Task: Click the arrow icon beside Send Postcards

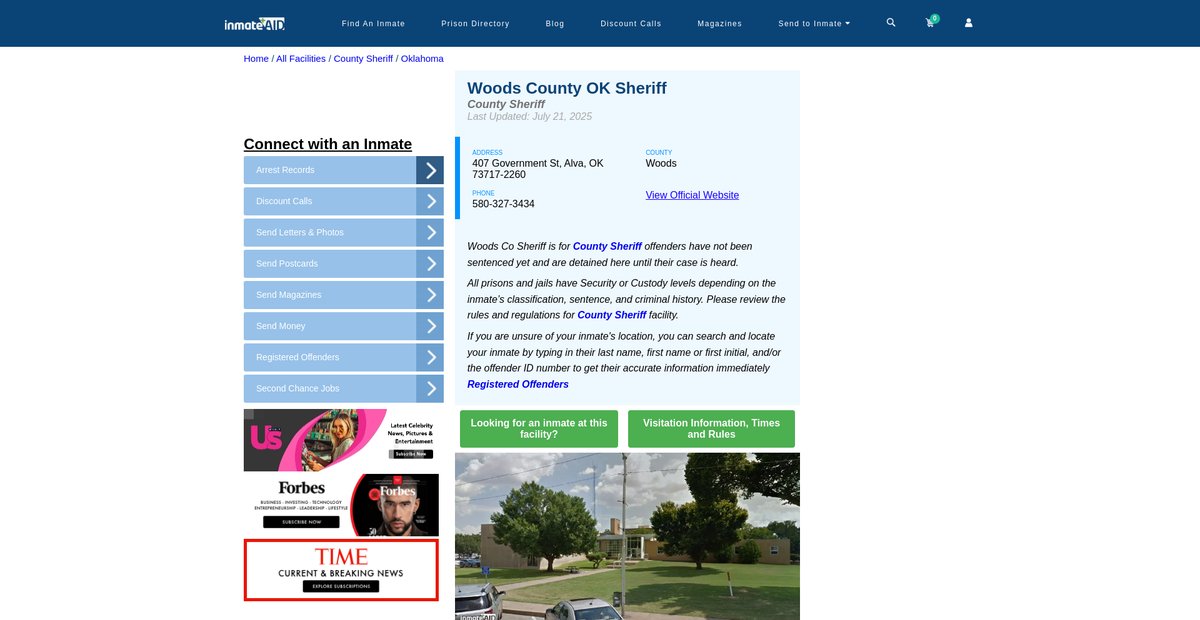Action: pyautogui.click(x=430, y=264)
